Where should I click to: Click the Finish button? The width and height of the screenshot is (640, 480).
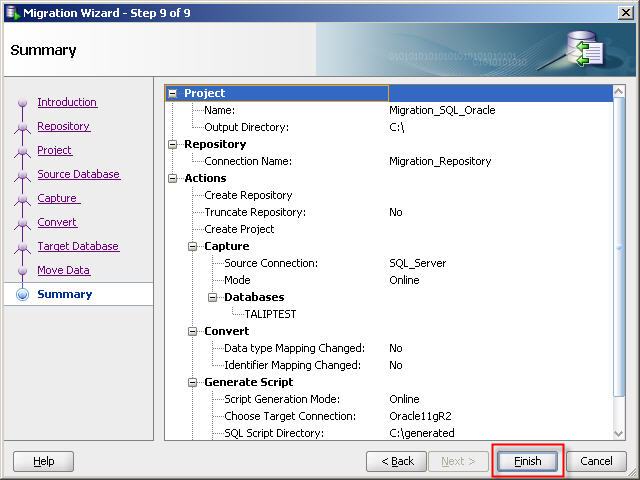tap(527, 461)
